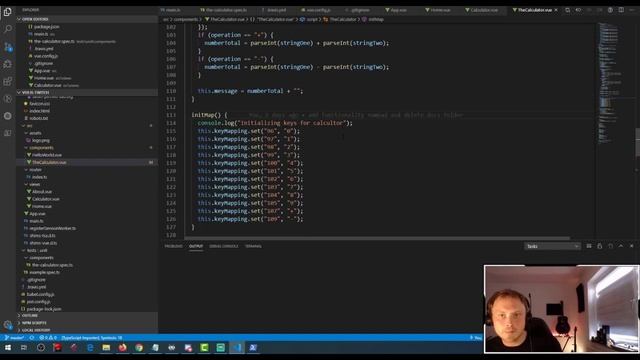This screenshot has width=640, height=360.
Task: Close the bottom panel
Action: click(631, 246)
